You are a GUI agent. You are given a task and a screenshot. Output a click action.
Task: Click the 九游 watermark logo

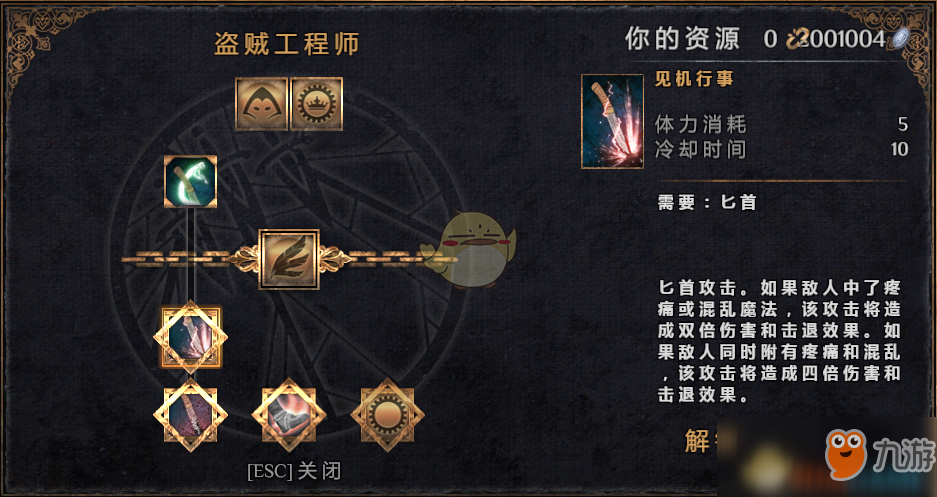point(879,455)
